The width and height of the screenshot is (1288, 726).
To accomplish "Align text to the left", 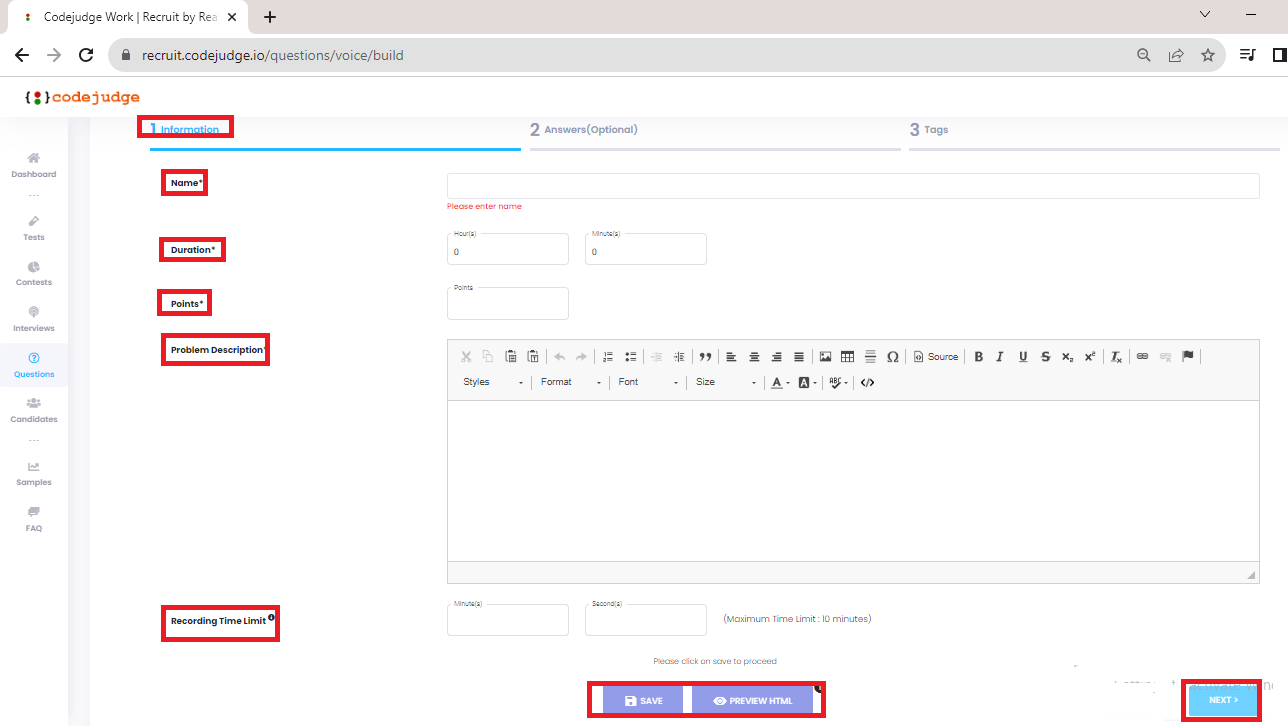I will click(731, 357).
